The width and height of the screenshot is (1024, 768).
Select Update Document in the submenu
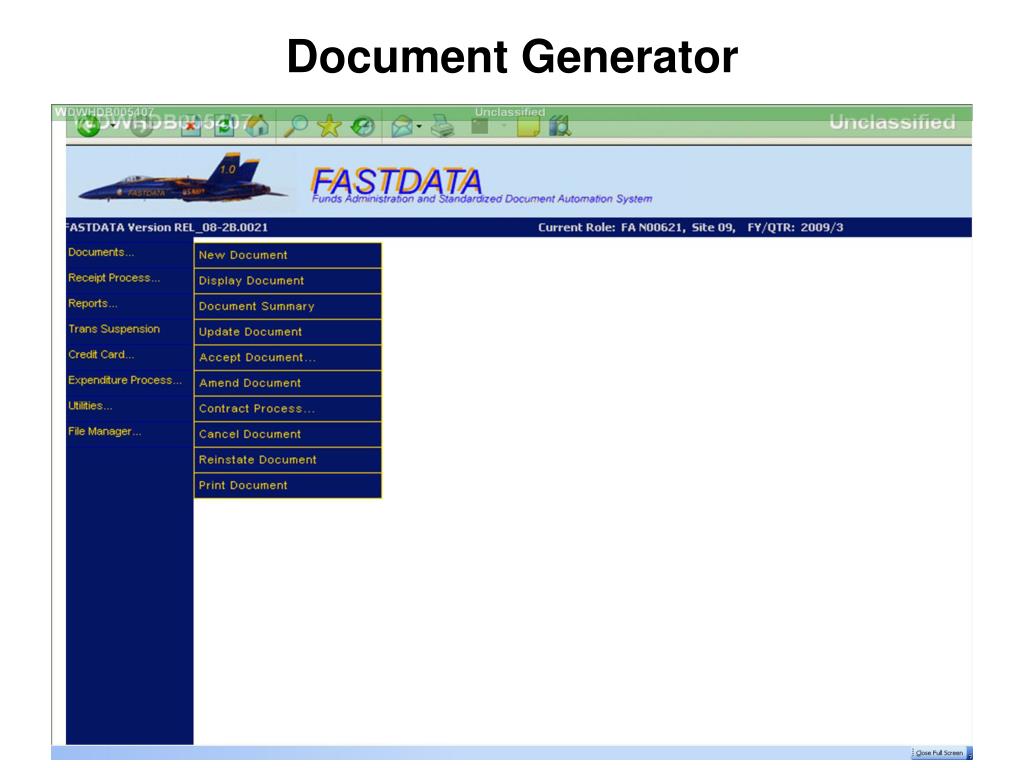click(x=288, y=332)
